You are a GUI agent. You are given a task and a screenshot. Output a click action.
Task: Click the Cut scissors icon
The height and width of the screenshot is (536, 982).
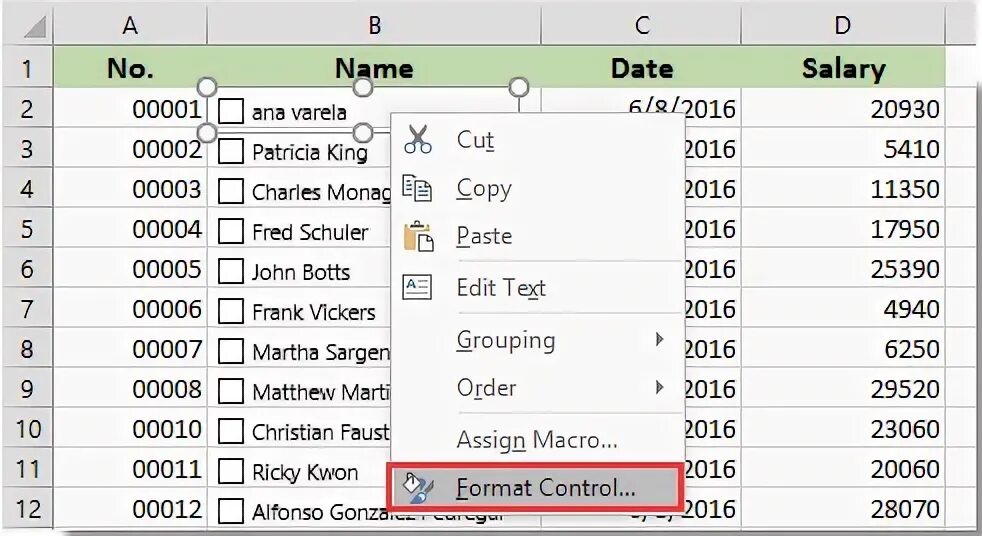pyautogui.click(x=418, y=140)
